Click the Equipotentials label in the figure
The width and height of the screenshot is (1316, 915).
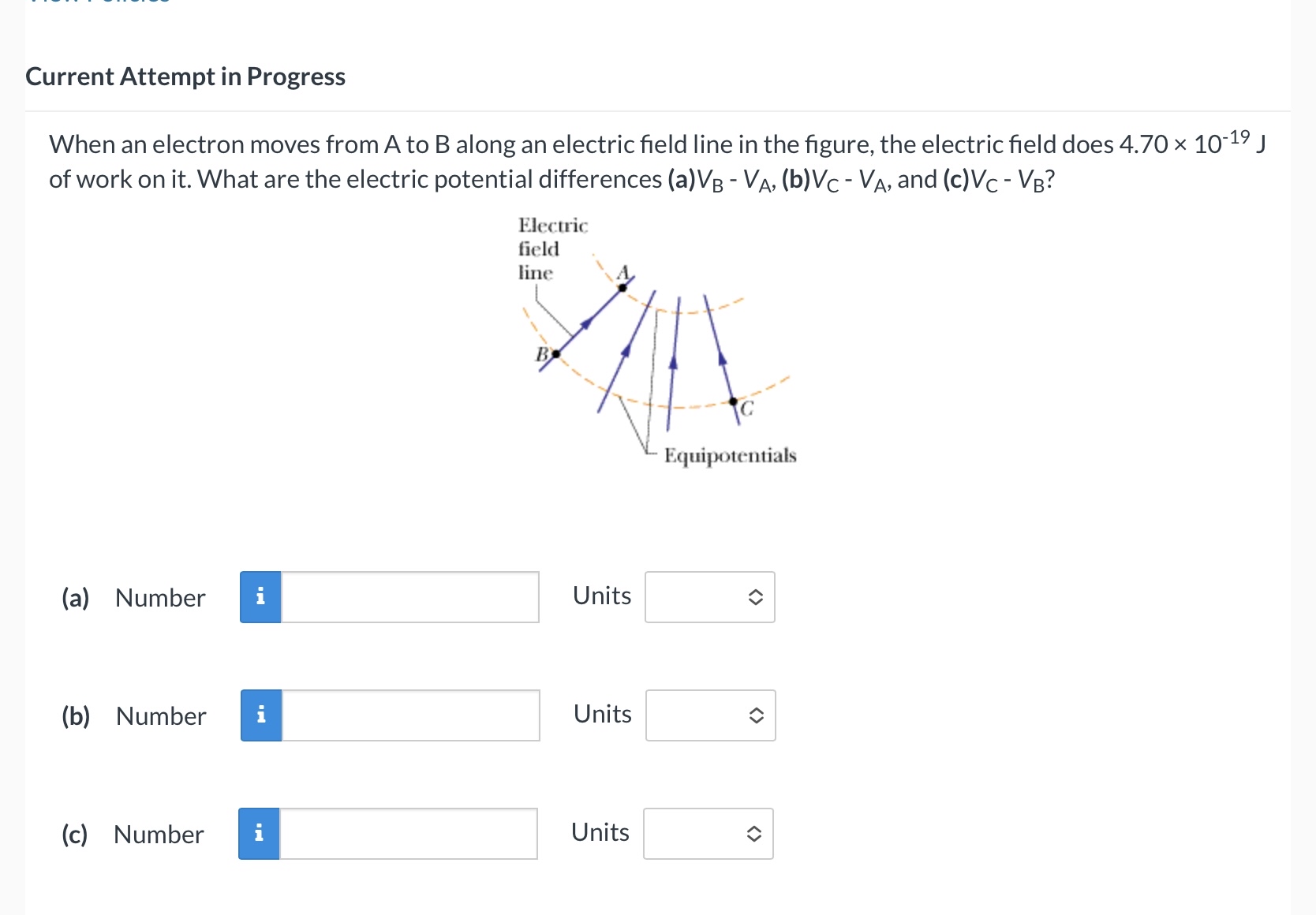pos(730,455)
